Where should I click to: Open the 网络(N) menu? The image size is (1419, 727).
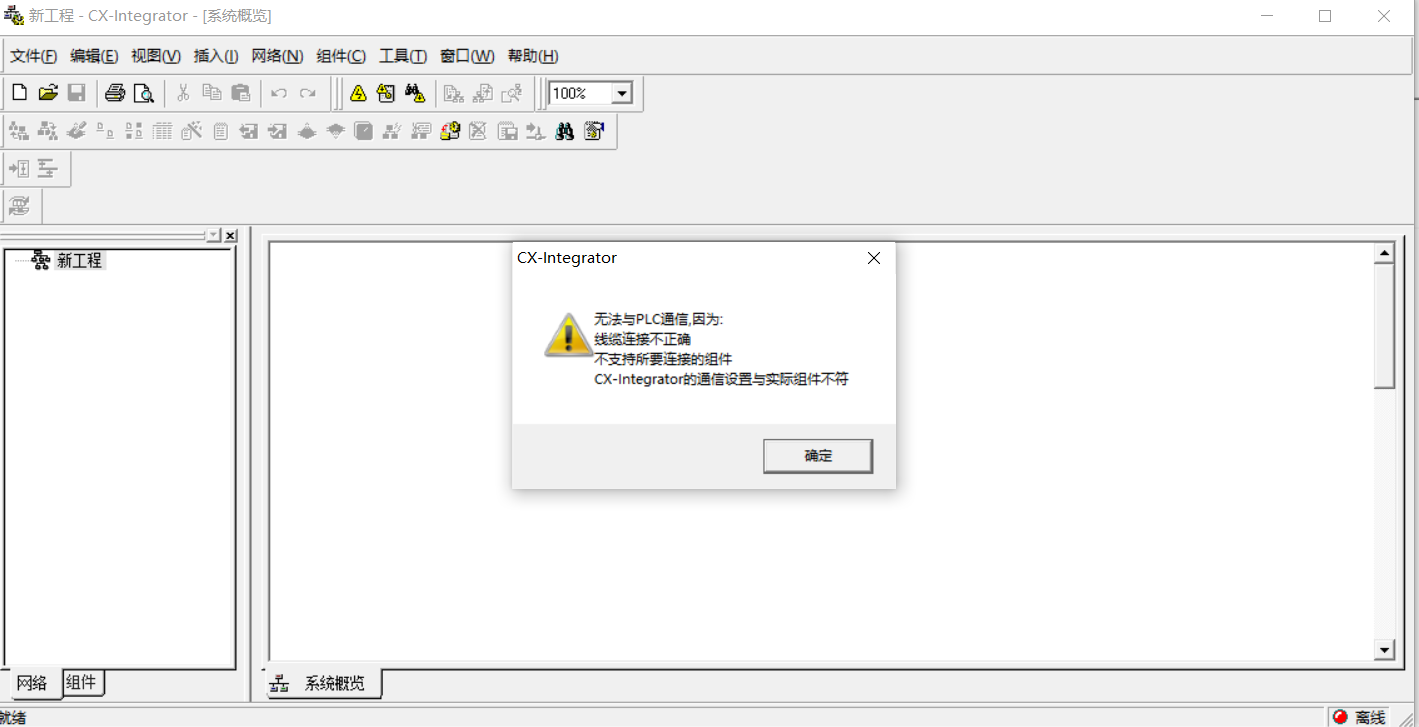click(x=277, y=56)
